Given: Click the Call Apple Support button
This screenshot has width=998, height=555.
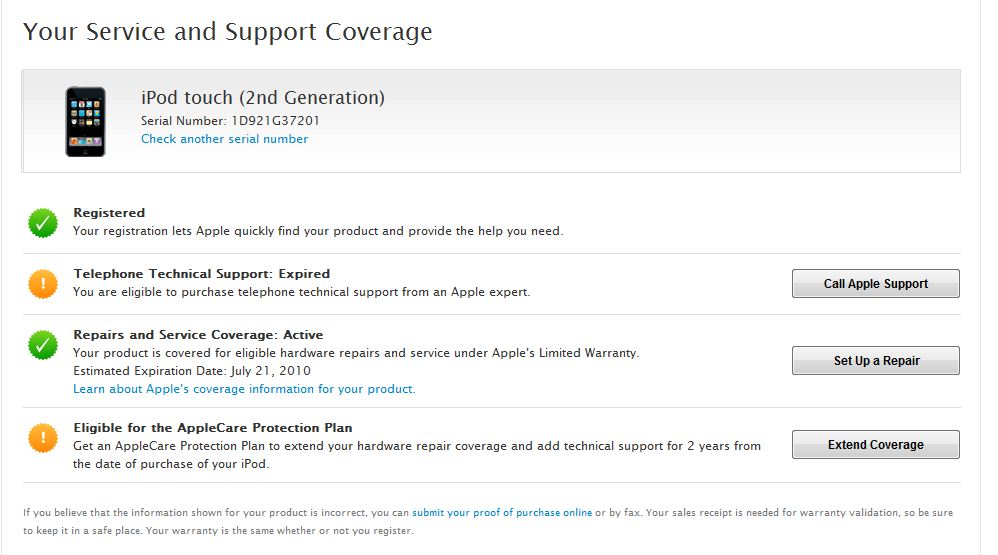Looking at the screenshot, I should [x=875, y=283].
